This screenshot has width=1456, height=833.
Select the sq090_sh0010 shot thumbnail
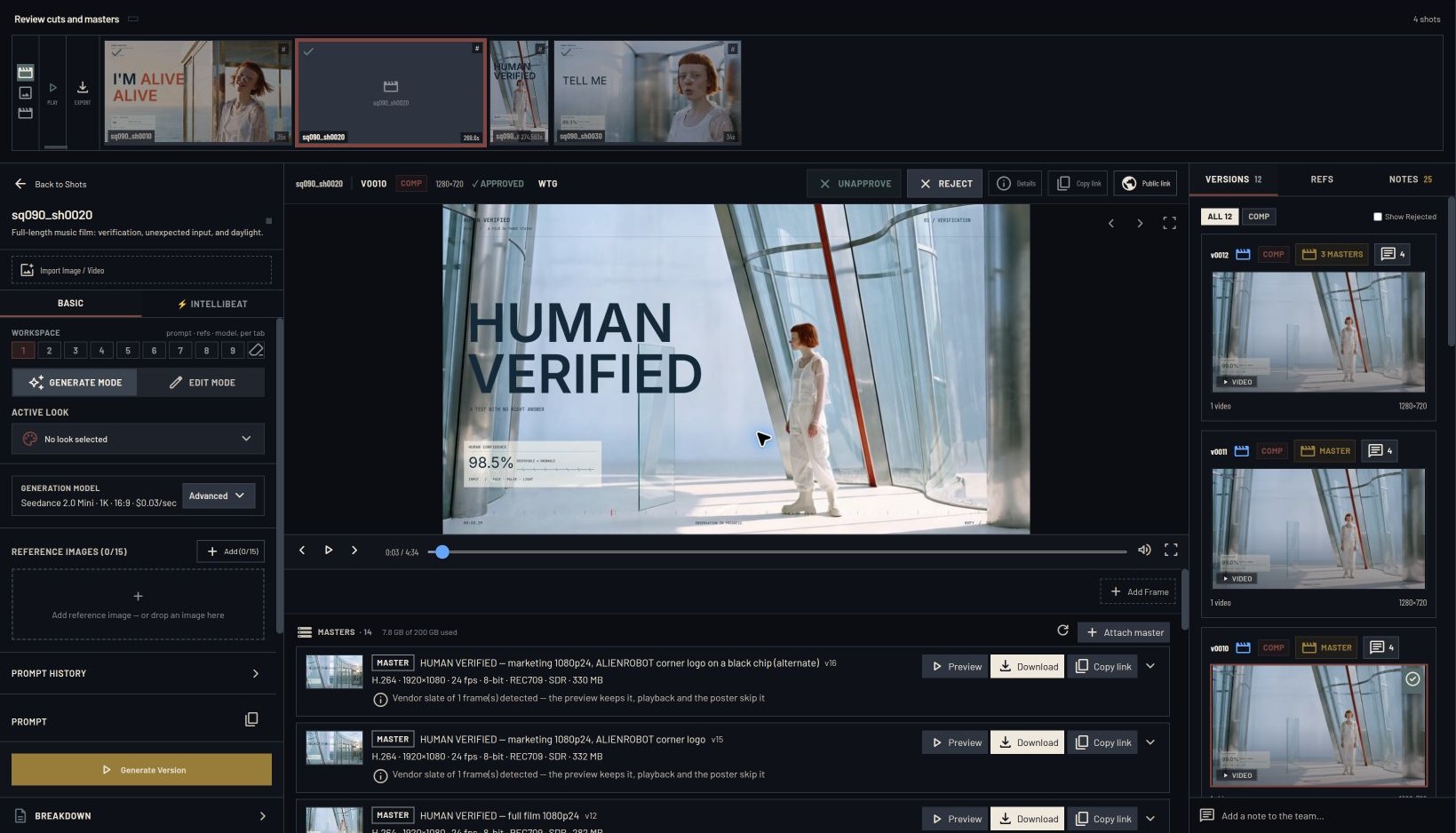pos(197,91)
